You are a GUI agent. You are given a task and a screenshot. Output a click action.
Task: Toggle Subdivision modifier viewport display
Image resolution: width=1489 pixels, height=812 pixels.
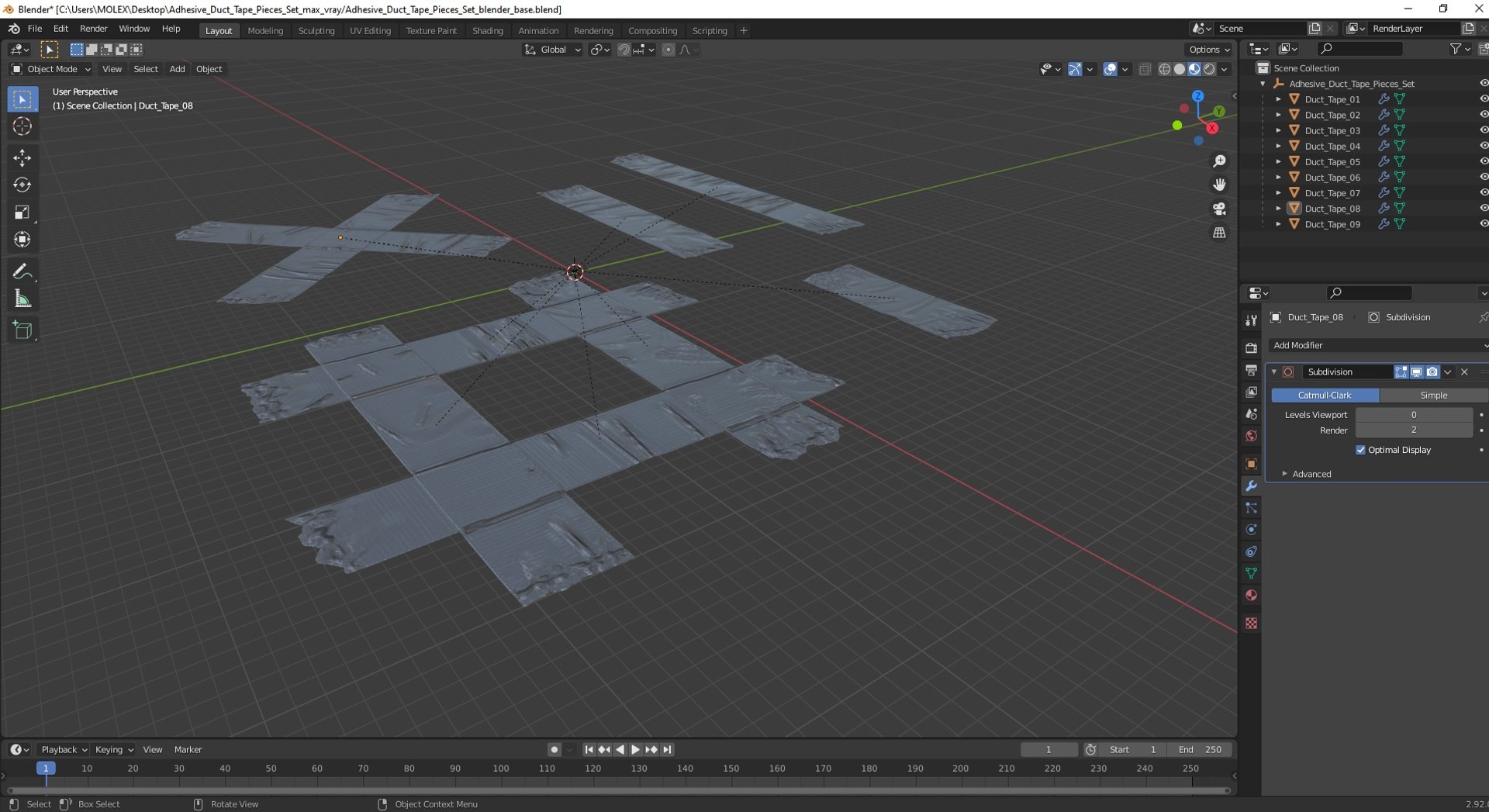point(1417,372)
